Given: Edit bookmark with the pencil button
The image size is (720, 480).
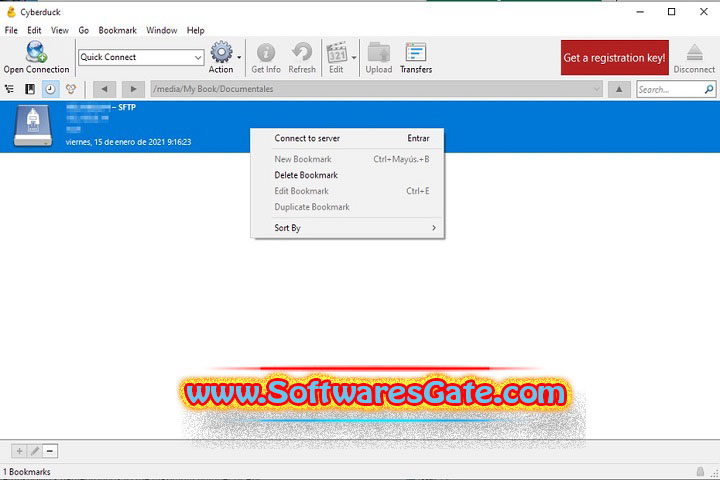Looking at the screenshot, I should tap(35, 451).
